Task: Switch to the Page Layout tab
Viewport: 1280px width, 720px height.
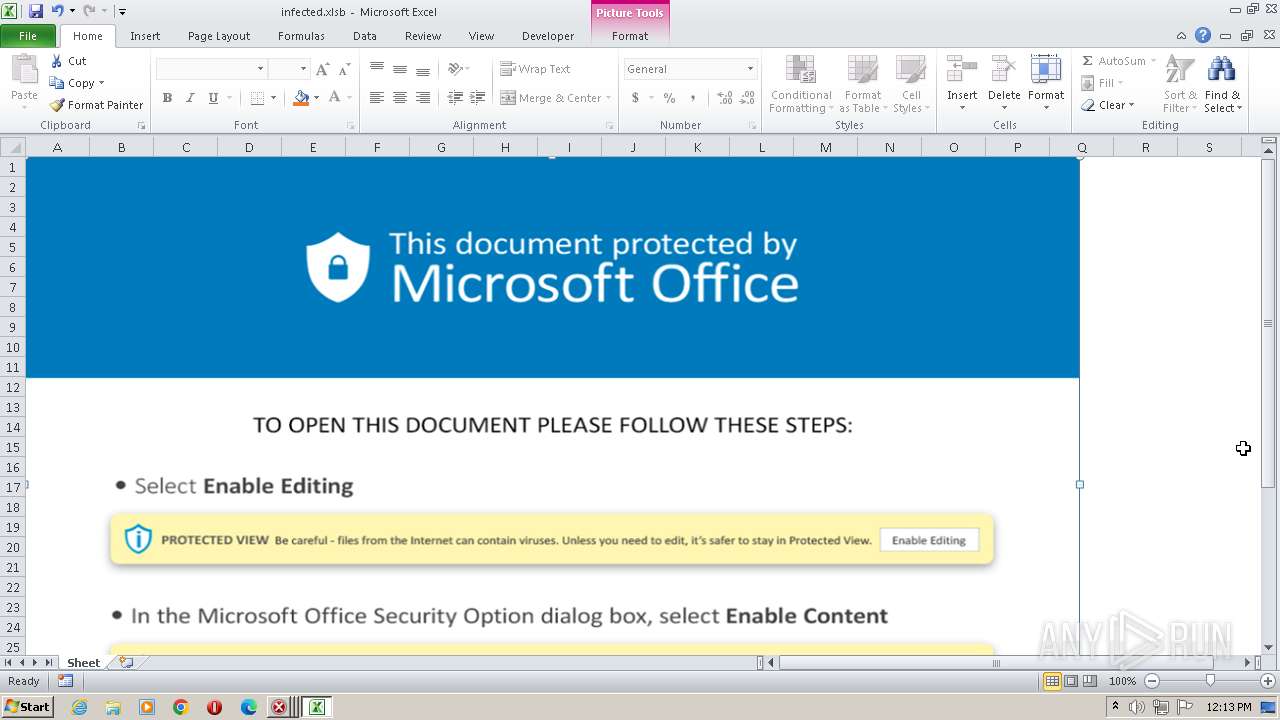Action: click(219, 36)
